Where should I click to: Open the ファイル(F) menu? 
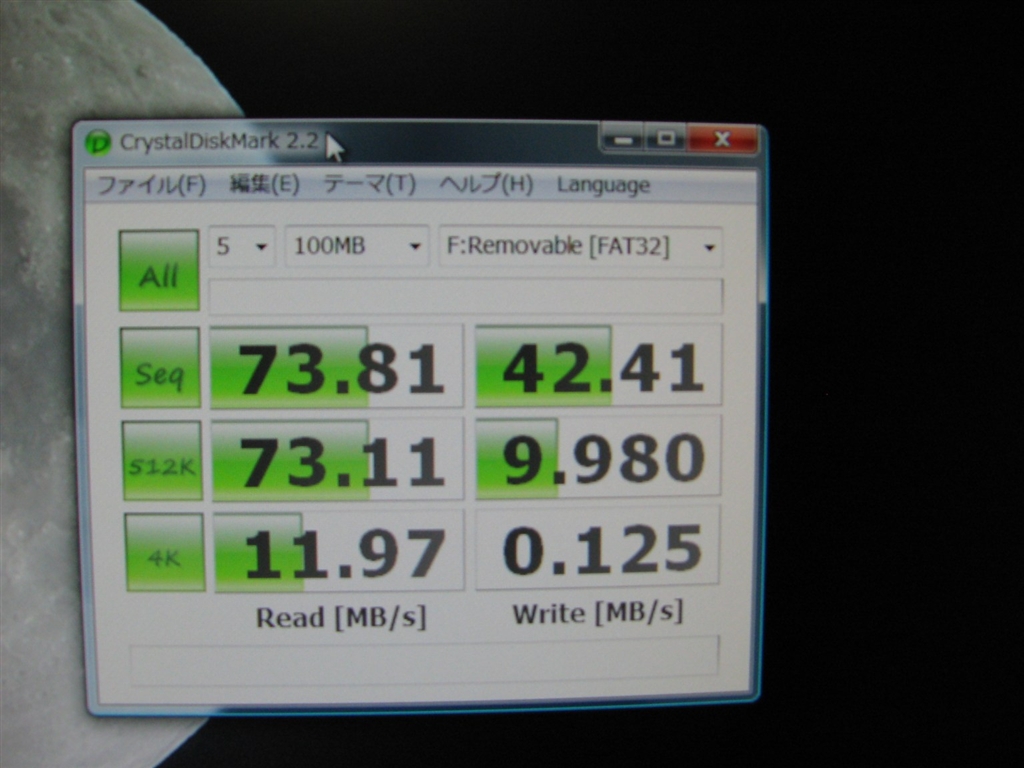point(152,185)
